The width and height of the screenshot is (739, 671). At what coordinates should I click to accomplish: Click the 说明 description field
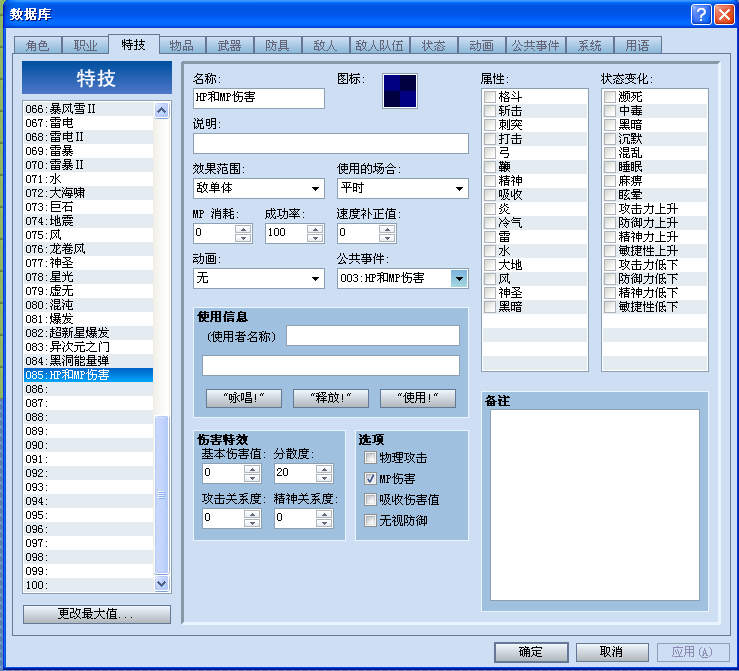[331, 143]
